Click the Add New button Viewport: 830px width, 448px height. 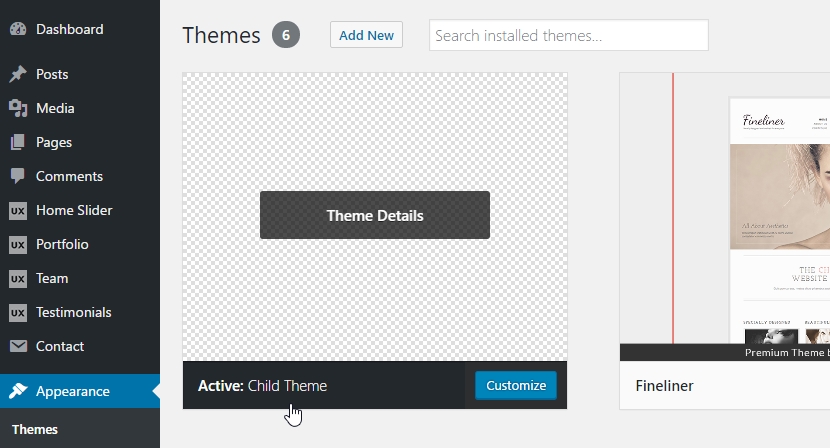pos(366,35)
